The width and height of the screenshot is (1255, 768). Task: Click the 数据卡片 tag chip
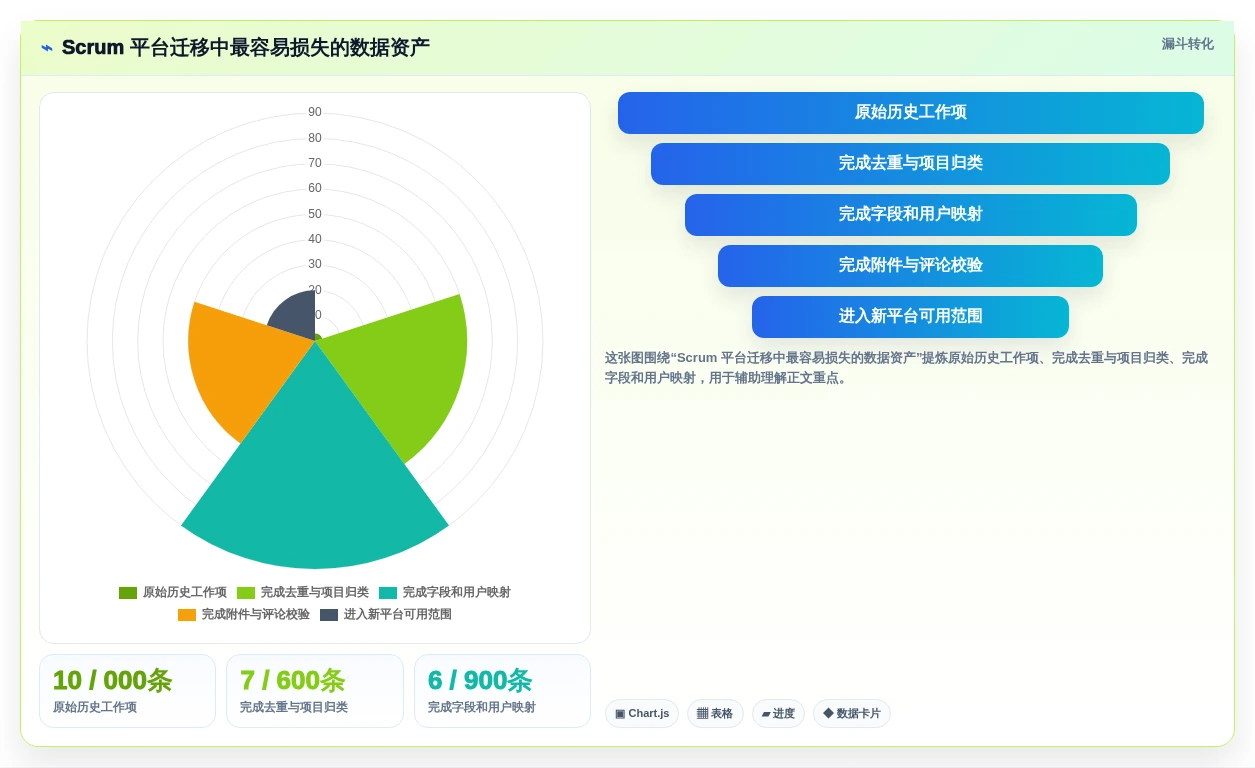pos(852,714)
